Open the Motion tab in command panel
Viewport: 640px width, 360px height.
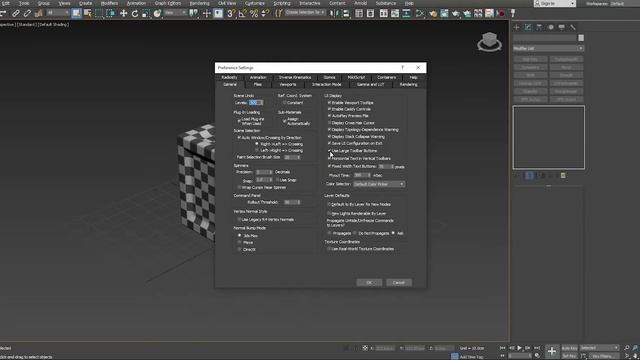point(550,27)
